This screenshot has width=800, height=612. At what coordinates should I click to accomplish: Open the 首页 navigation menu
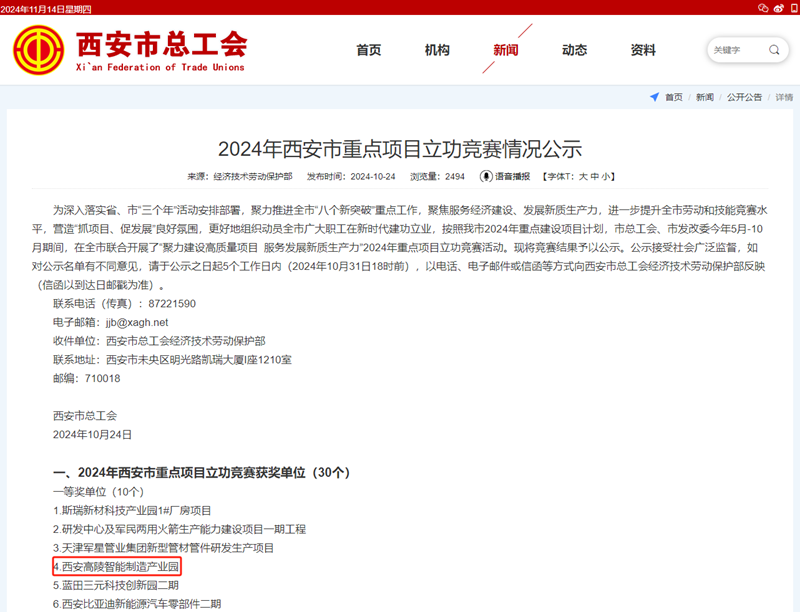click(369, 50)
